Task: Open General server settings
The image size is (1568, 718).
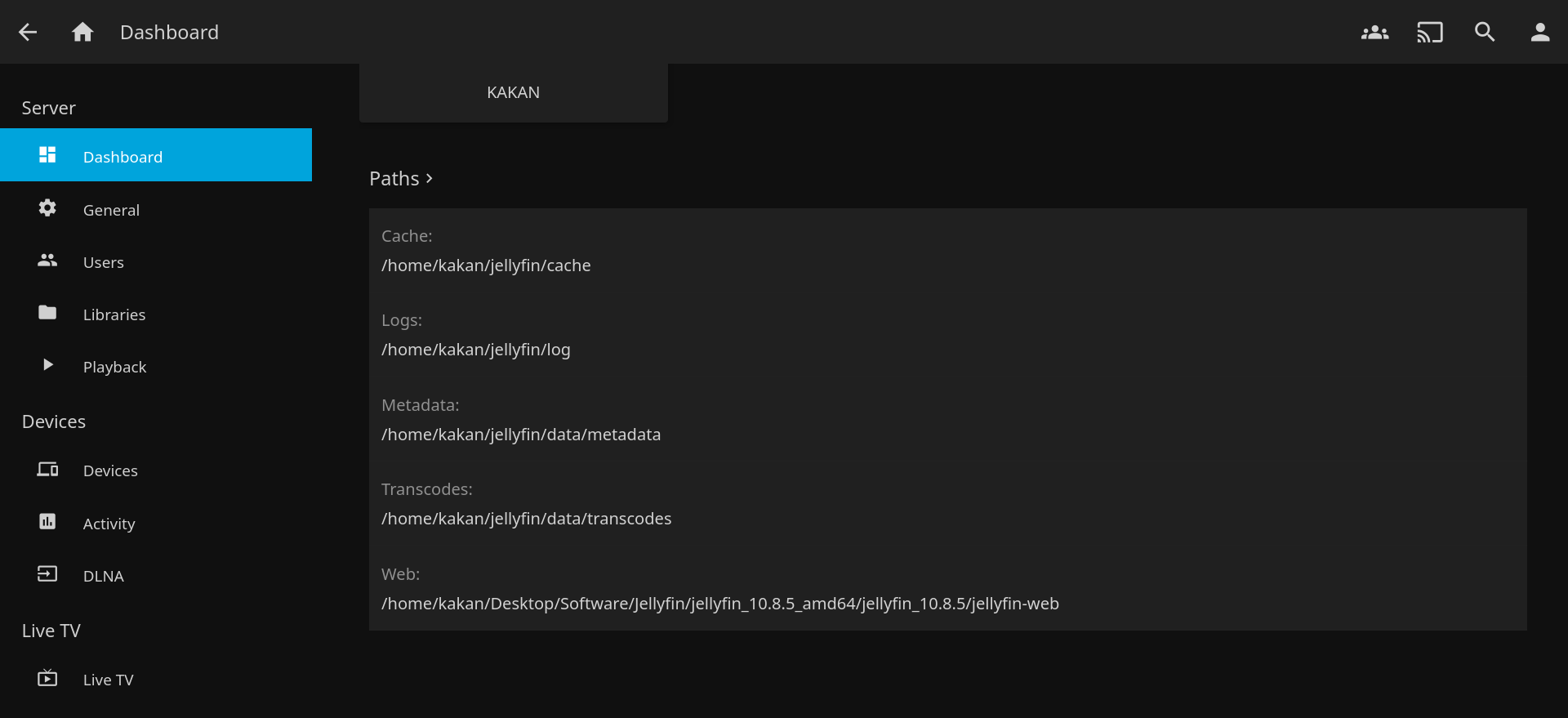Action: coord(111,209)
